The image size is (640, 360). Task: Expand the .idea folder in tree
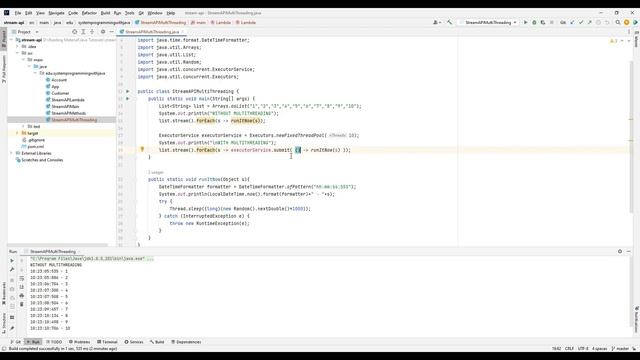[x=18, y=47]
